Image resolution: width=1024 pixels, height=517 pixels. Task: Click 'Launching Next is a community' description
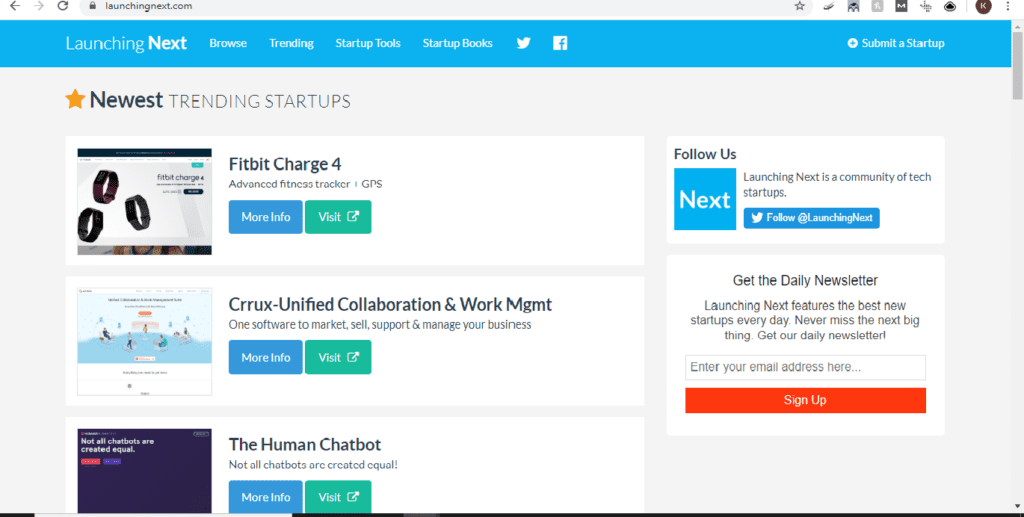click(x=837, y=185)
